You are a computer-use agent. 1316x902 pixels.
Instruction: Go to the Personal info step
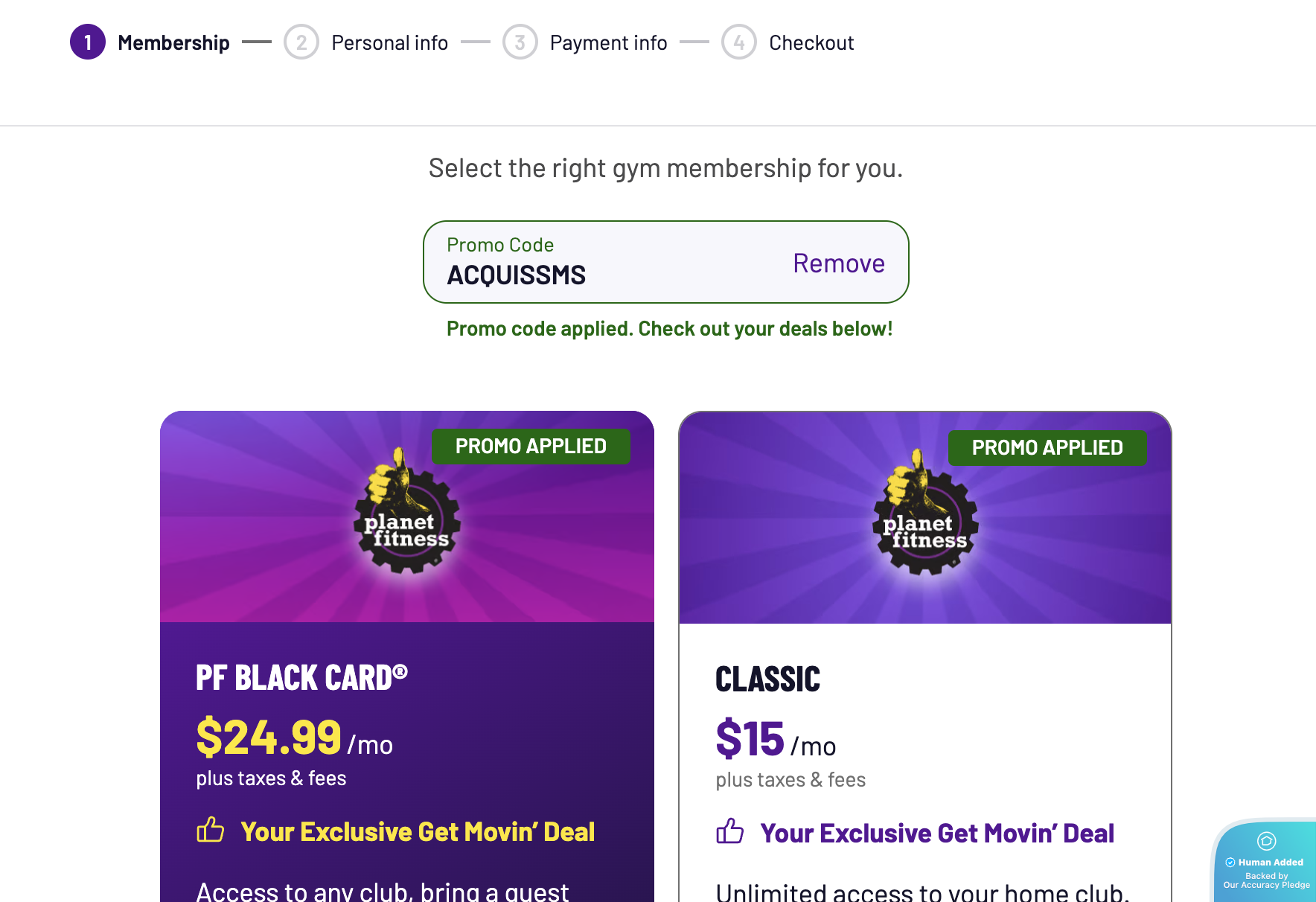click(389, 43)
